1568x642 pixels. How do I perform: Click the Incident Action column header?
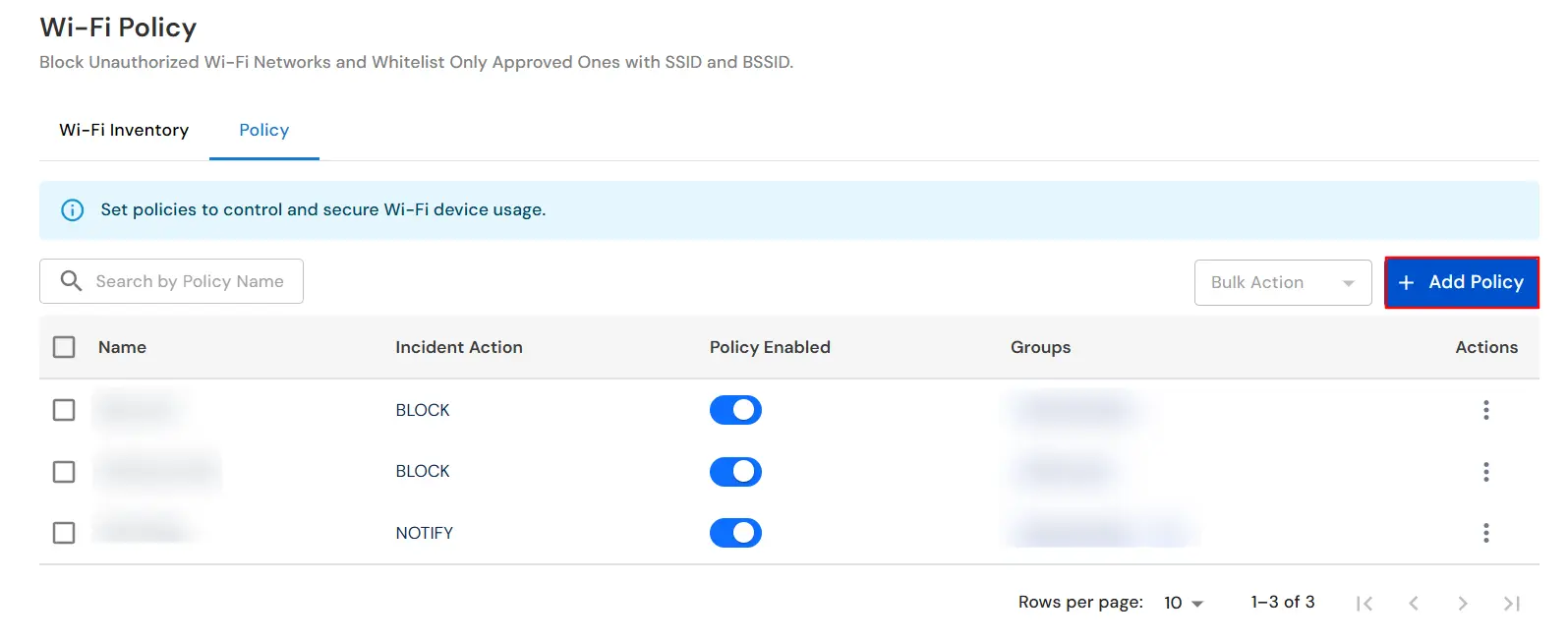coord(459,347)
